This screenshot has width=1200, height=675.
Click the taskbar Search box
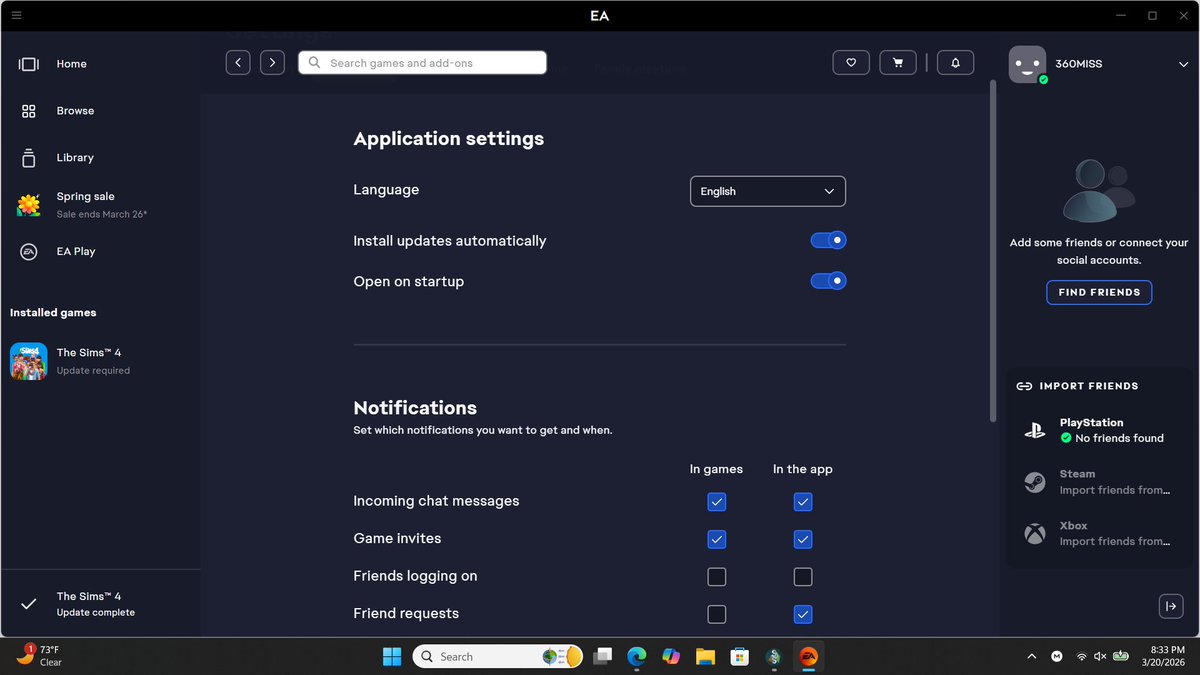498,657
